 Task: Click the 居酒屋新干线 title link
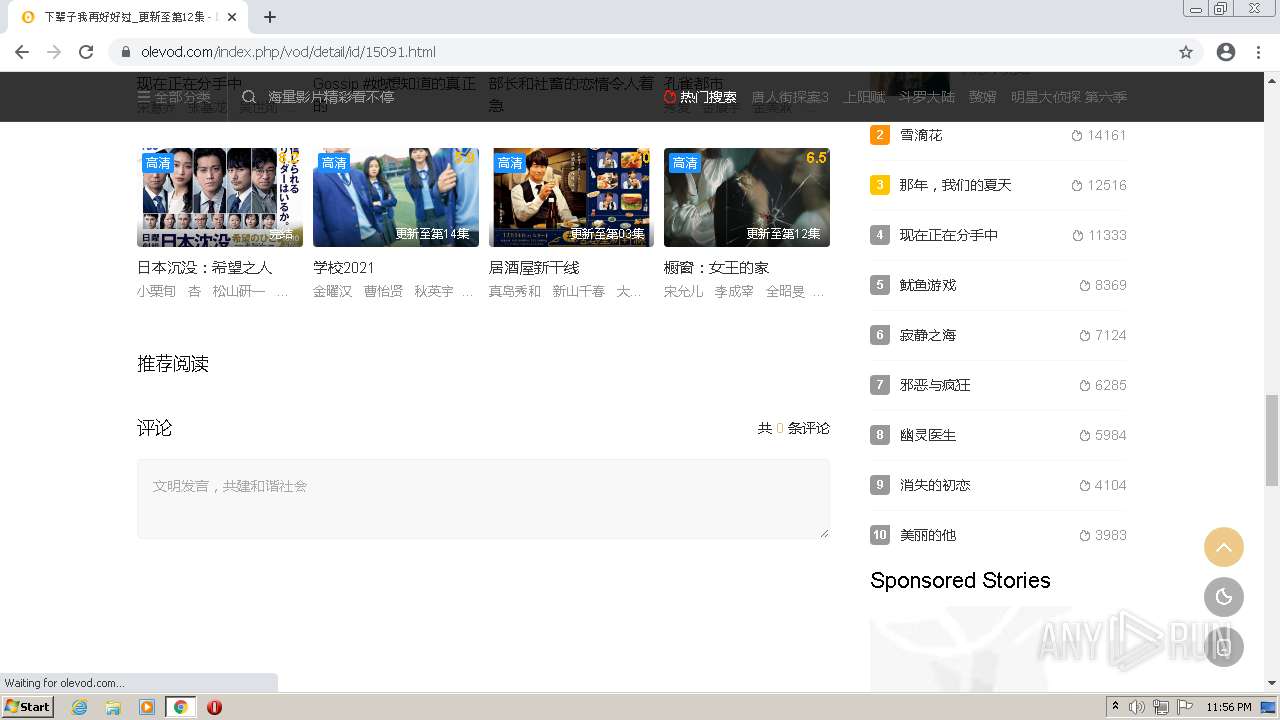tap(534, 268)
